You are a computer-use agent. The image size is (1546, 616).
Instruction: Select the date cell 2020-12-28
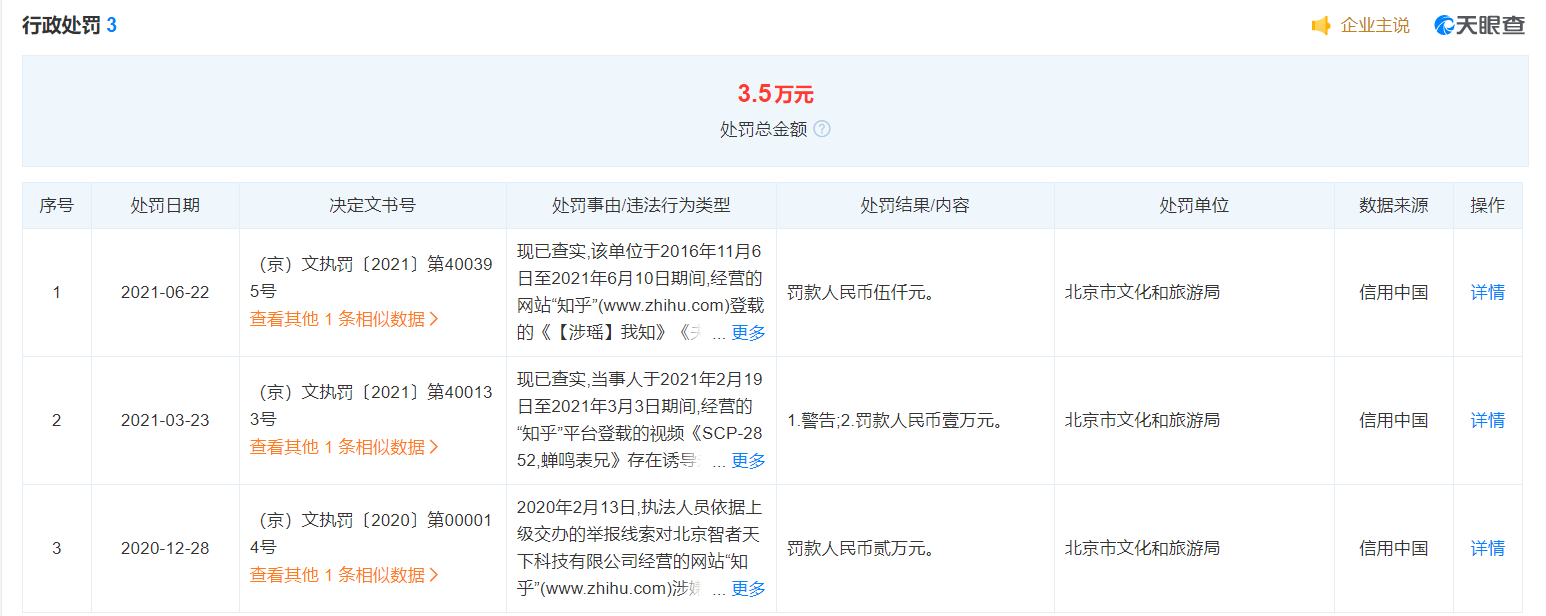pyautogui.click(x=165, y=548)
